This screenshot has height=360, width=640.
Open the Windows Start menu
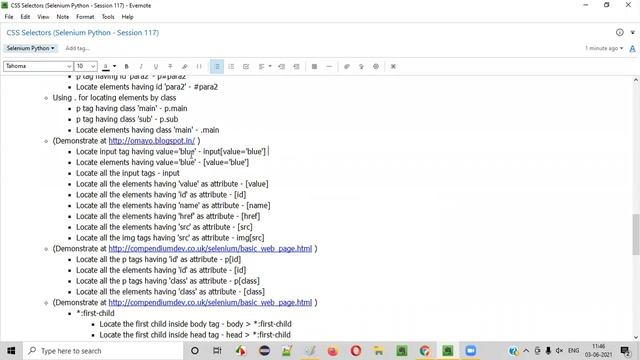[11, 351]
